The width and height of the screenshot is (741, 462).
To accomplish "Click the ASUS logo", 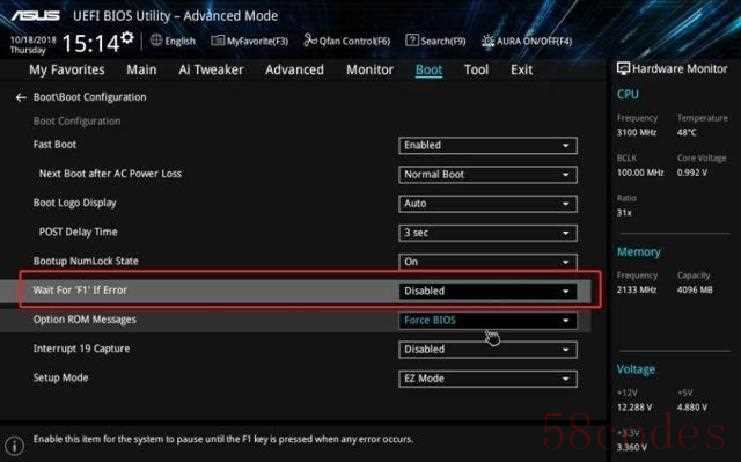I will point(36,16).
